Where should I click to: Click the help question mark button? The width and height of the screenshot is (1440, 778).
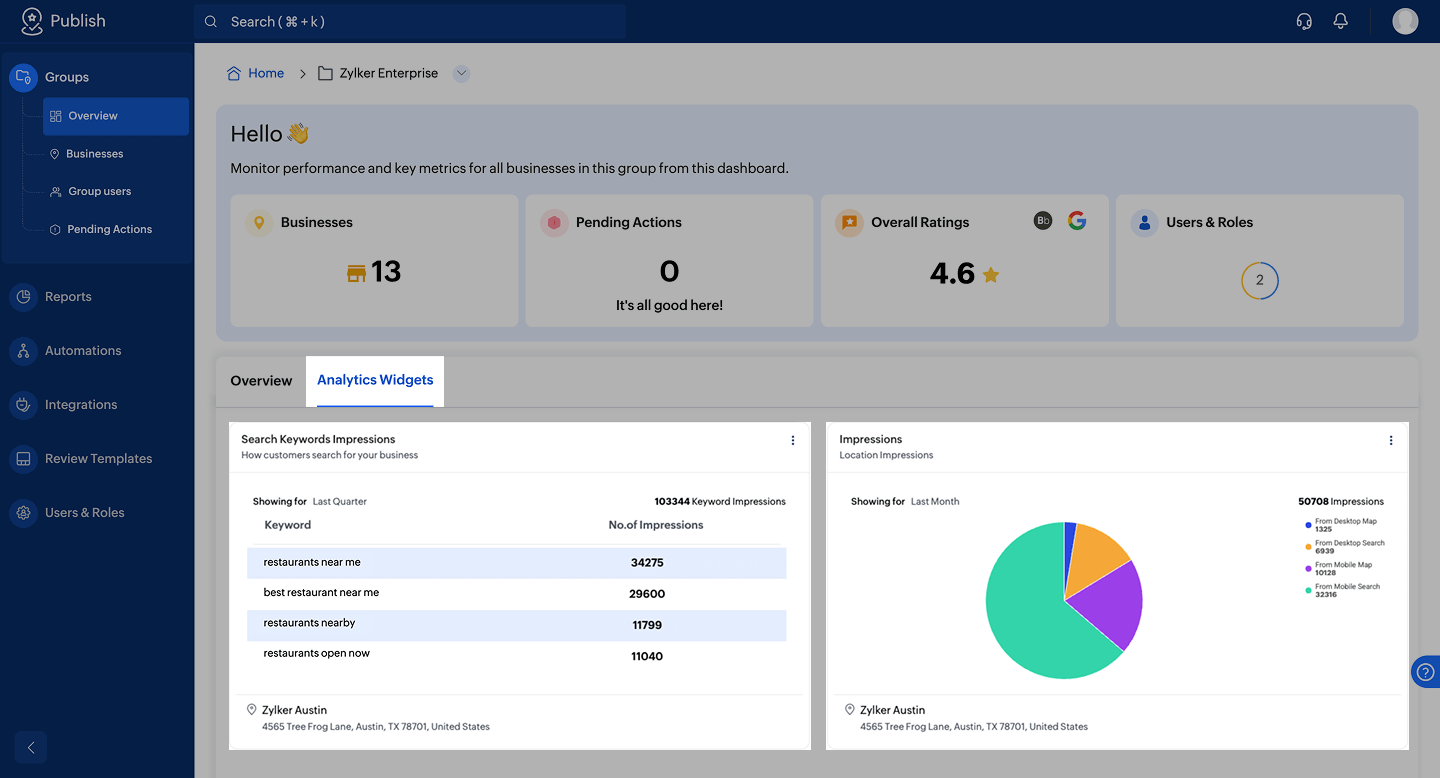click(1427, 672)
